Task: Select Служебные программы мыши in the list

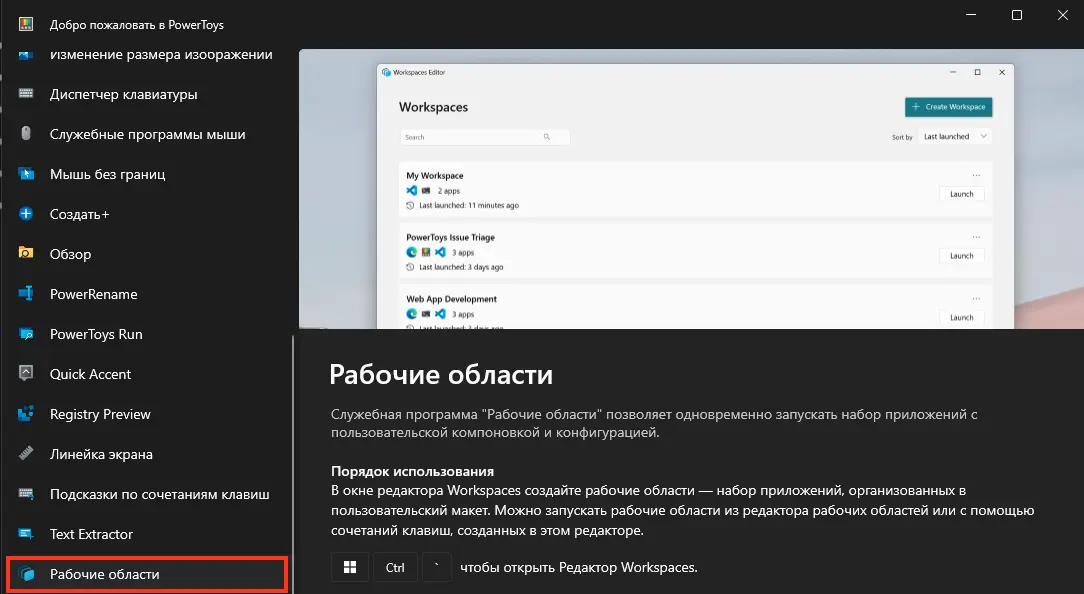Action: click(147, 134)
